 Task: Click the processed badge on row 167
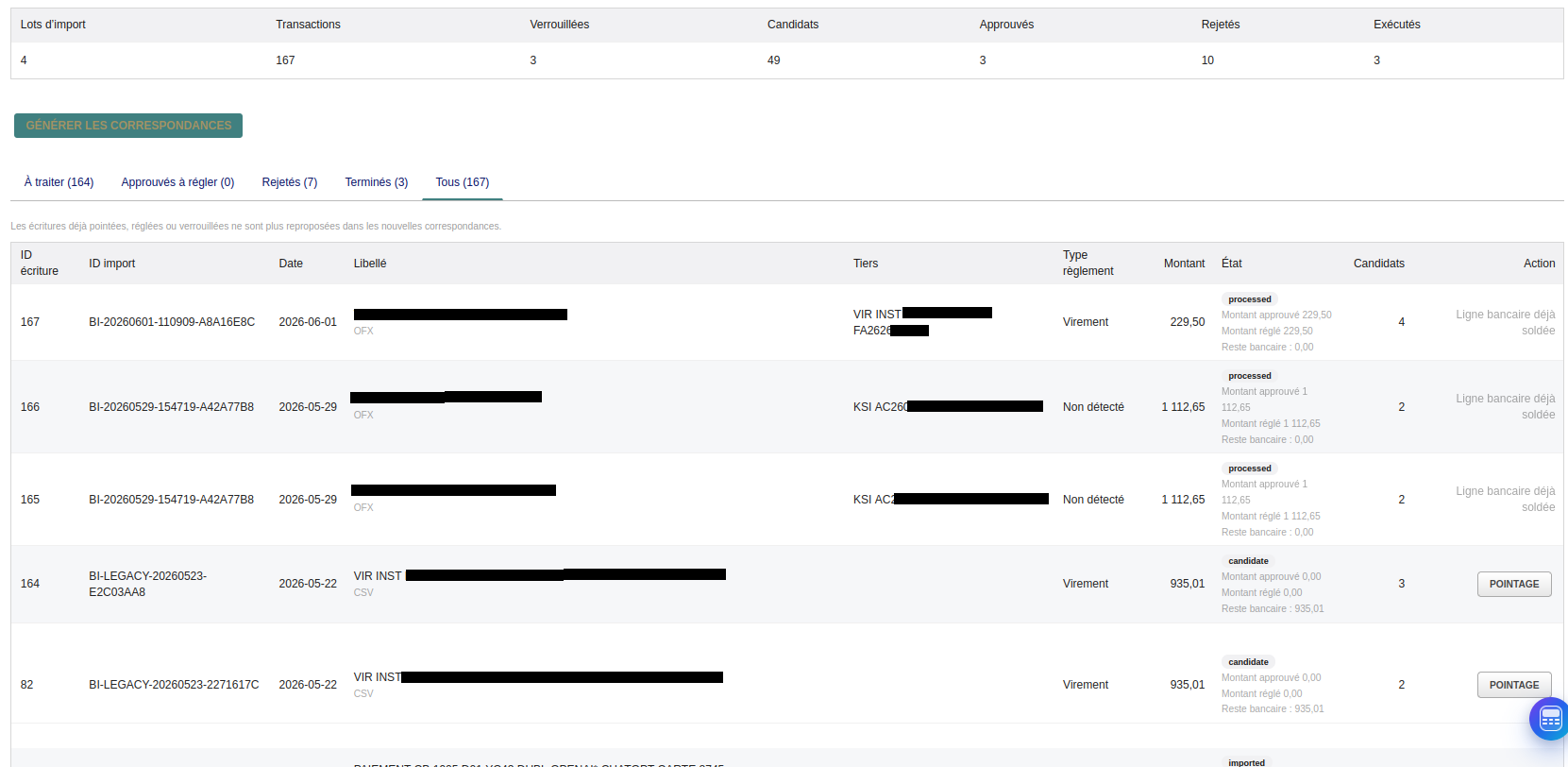point(1250,299)
